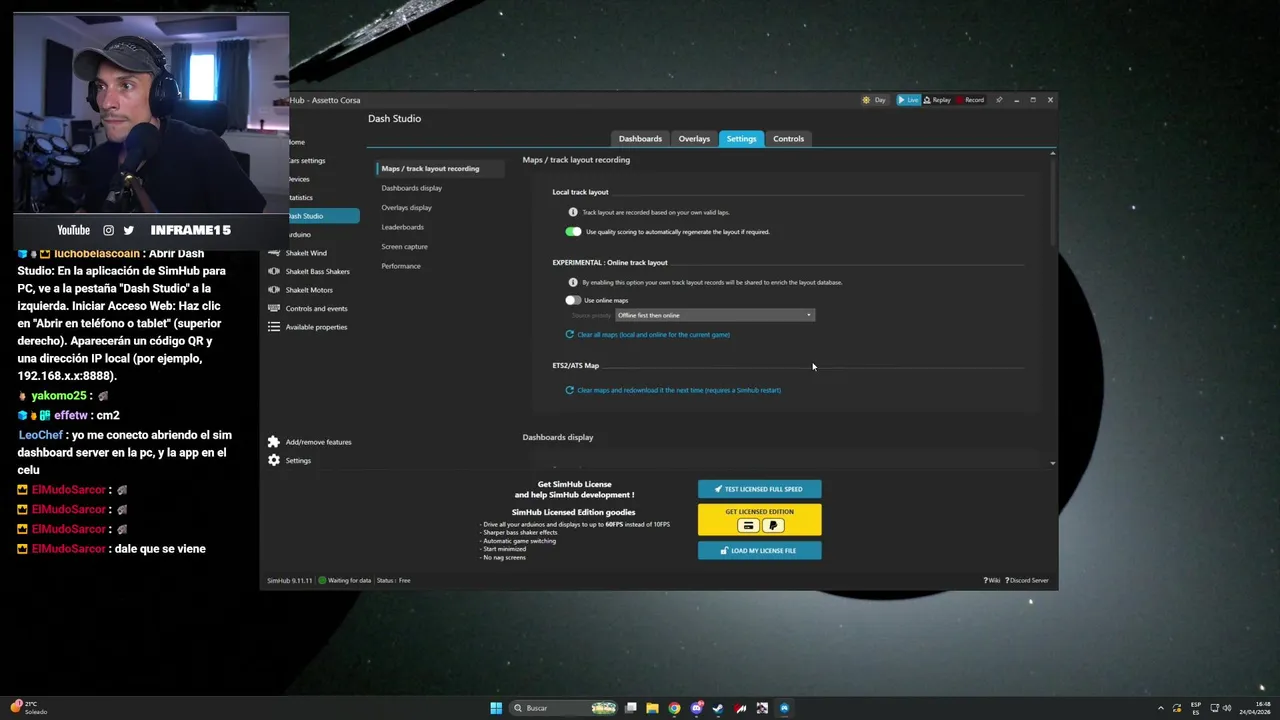Click Load My License File button

(x=759, y=550)
